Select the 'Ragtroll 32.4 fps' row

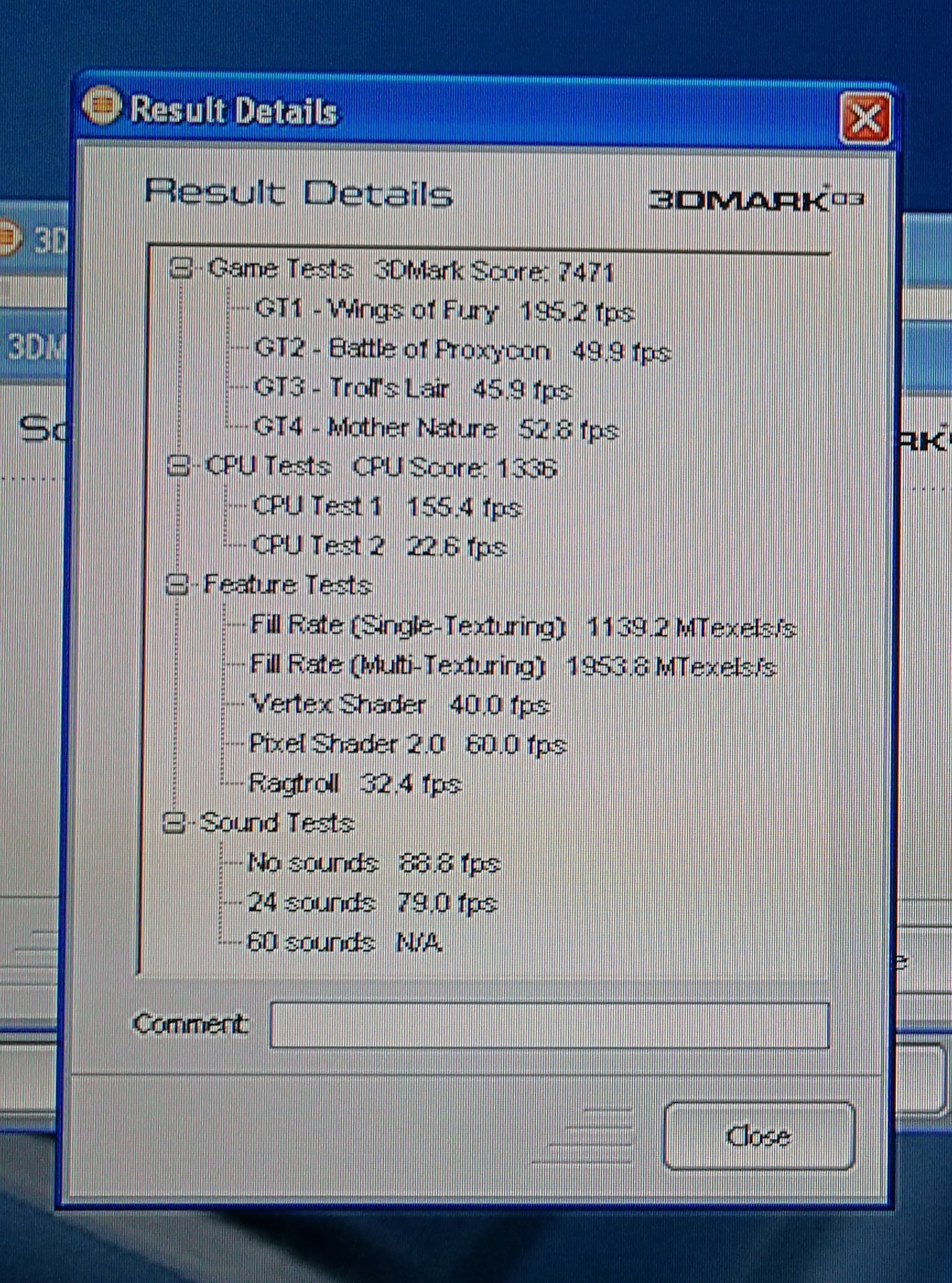354,784
